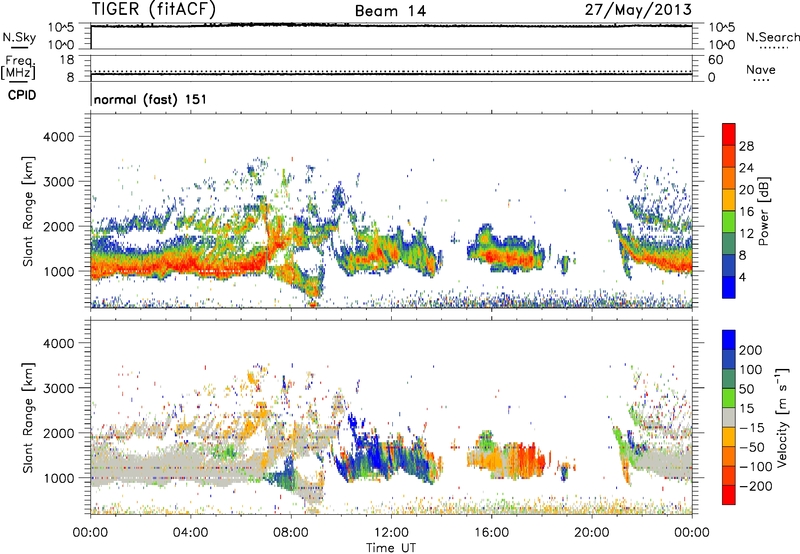
Task: Click the '16:00' time tick label
Action: pos(491,533)
